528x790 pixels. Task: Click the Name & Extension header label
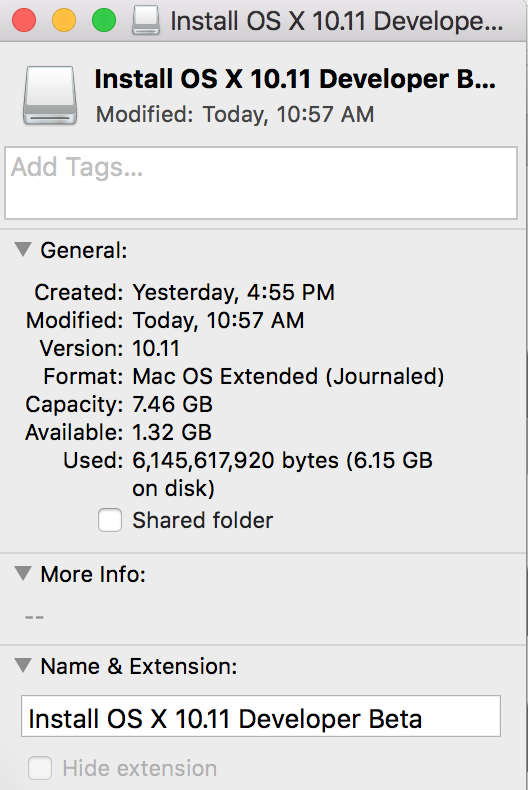(x=139, y=666)
